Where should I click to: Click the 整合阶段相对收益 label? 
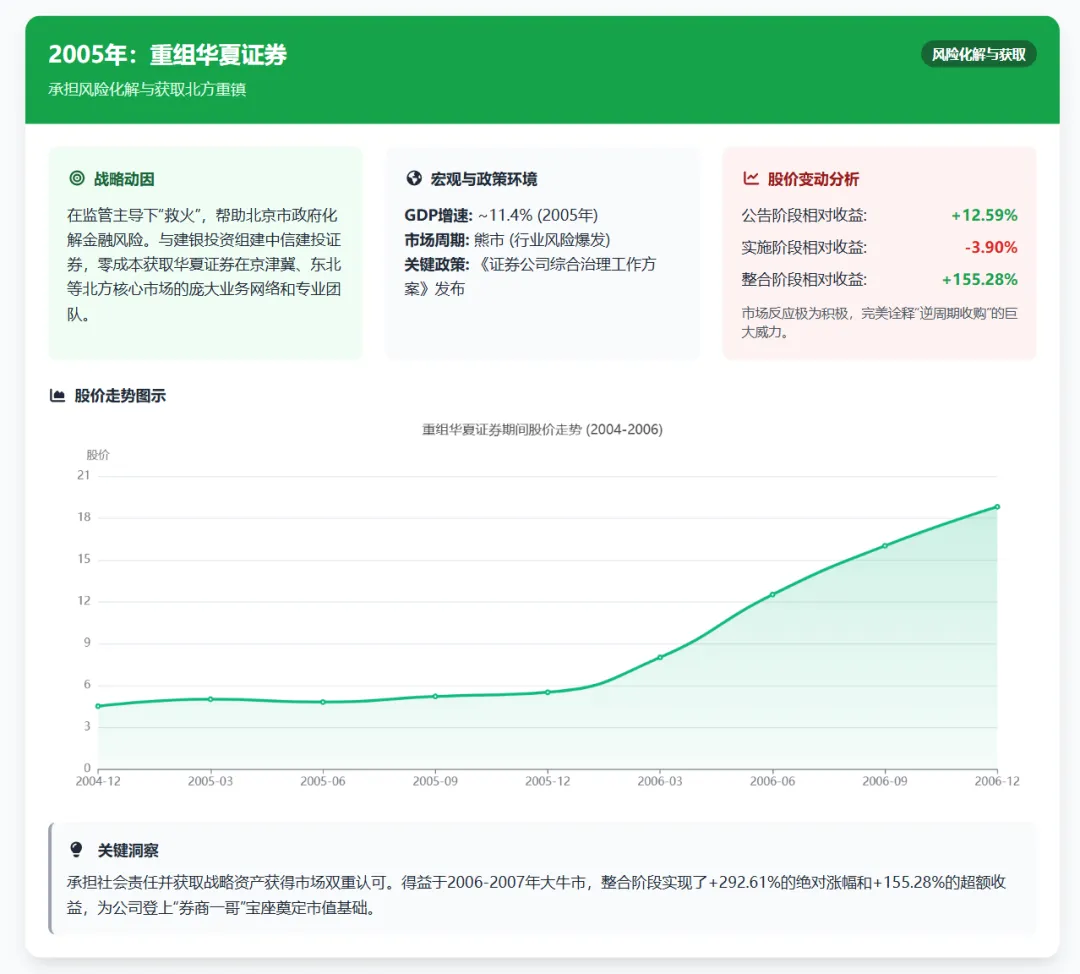[x=804, y=280]
